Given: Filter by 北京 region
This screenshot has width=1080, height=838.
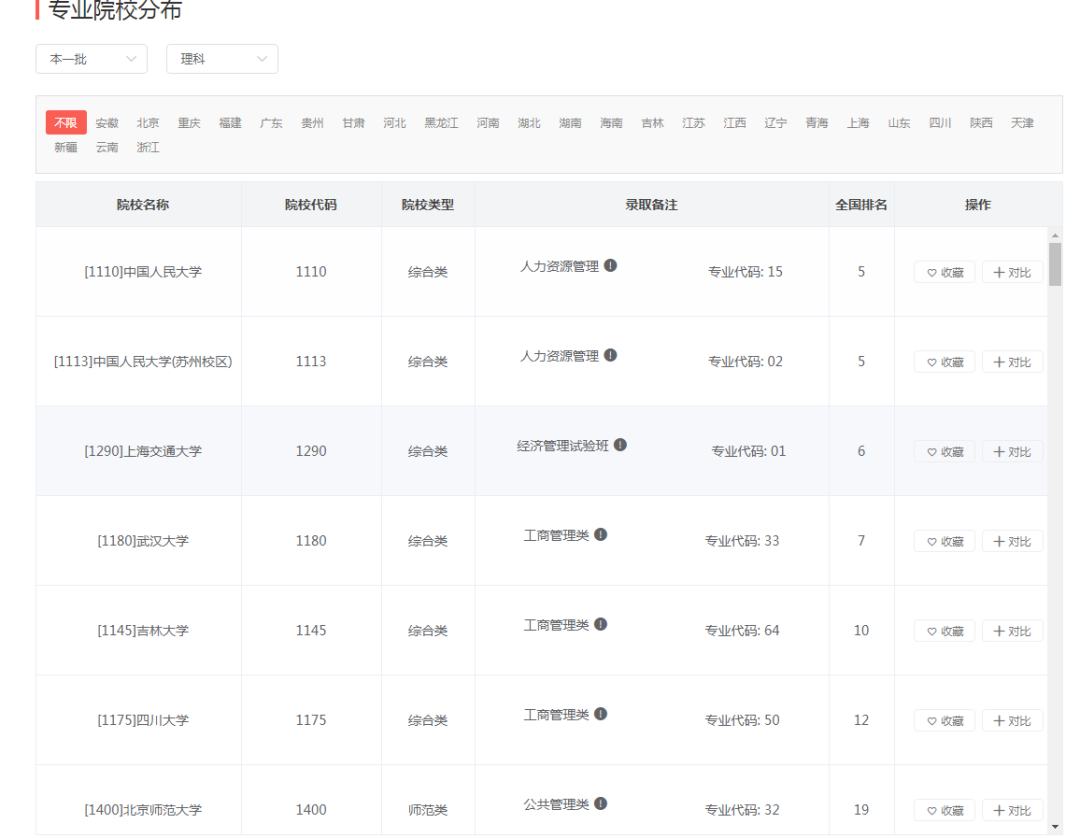Looking at the screenshot, I should click(x=148, y=123).
